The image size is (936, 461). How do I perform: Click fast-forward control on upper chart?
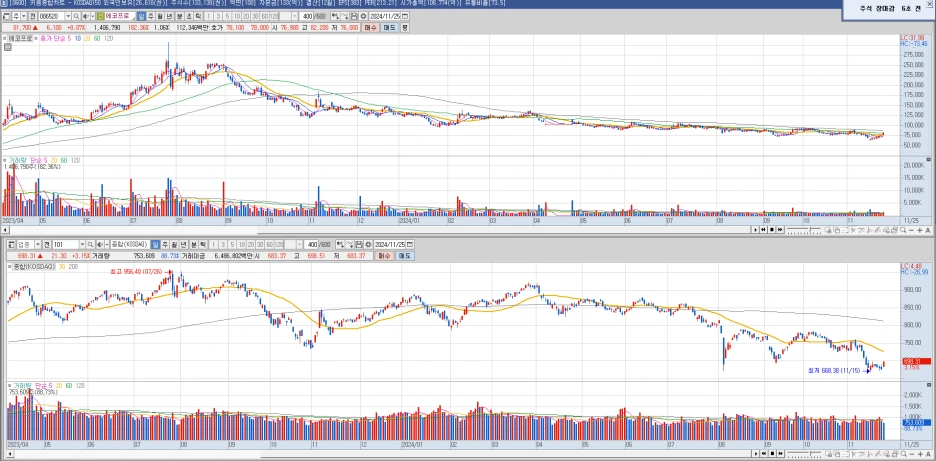coord(780,230)
